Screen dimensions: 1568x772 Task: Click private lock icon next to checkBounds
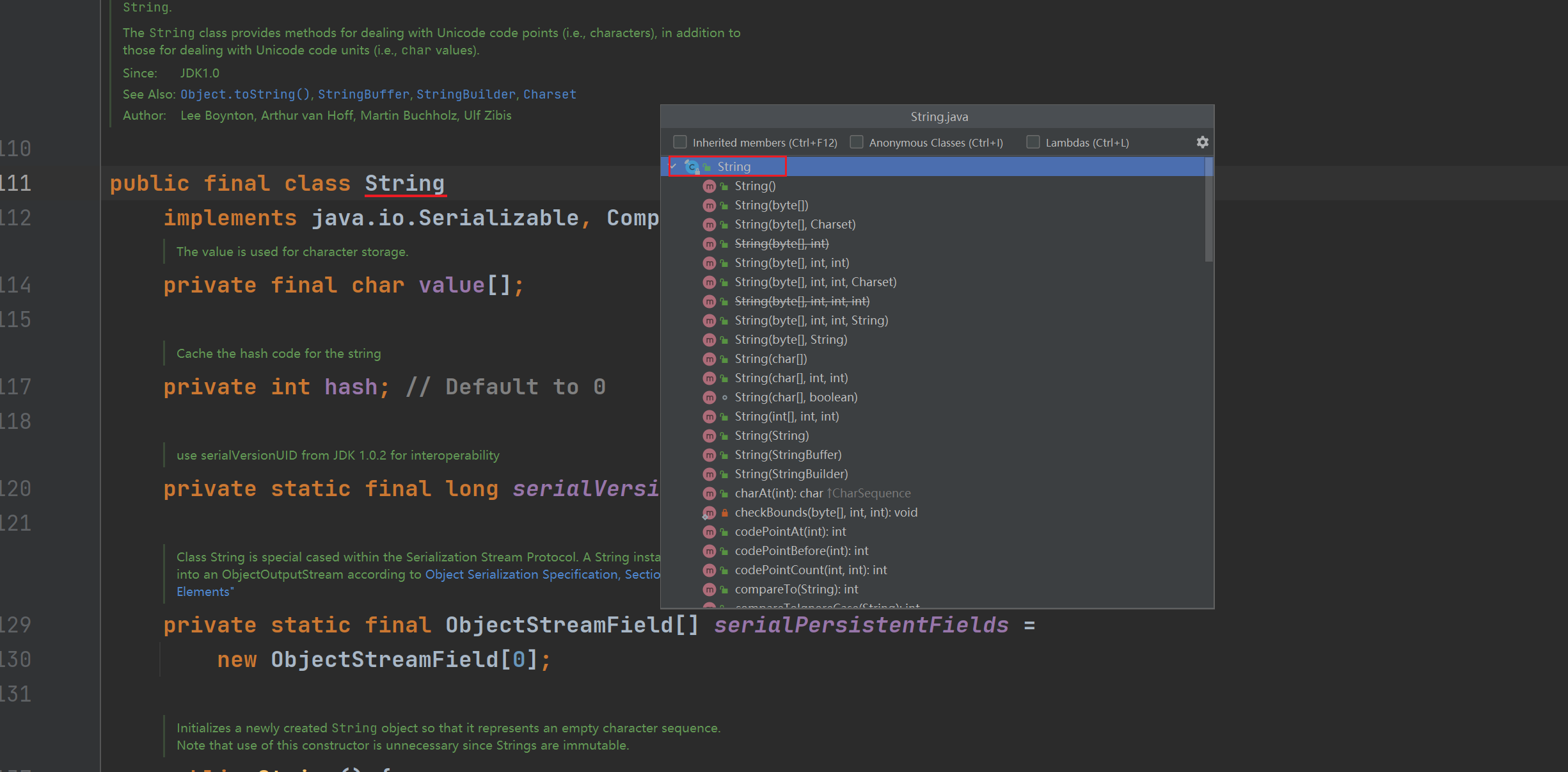pos(725,513)
